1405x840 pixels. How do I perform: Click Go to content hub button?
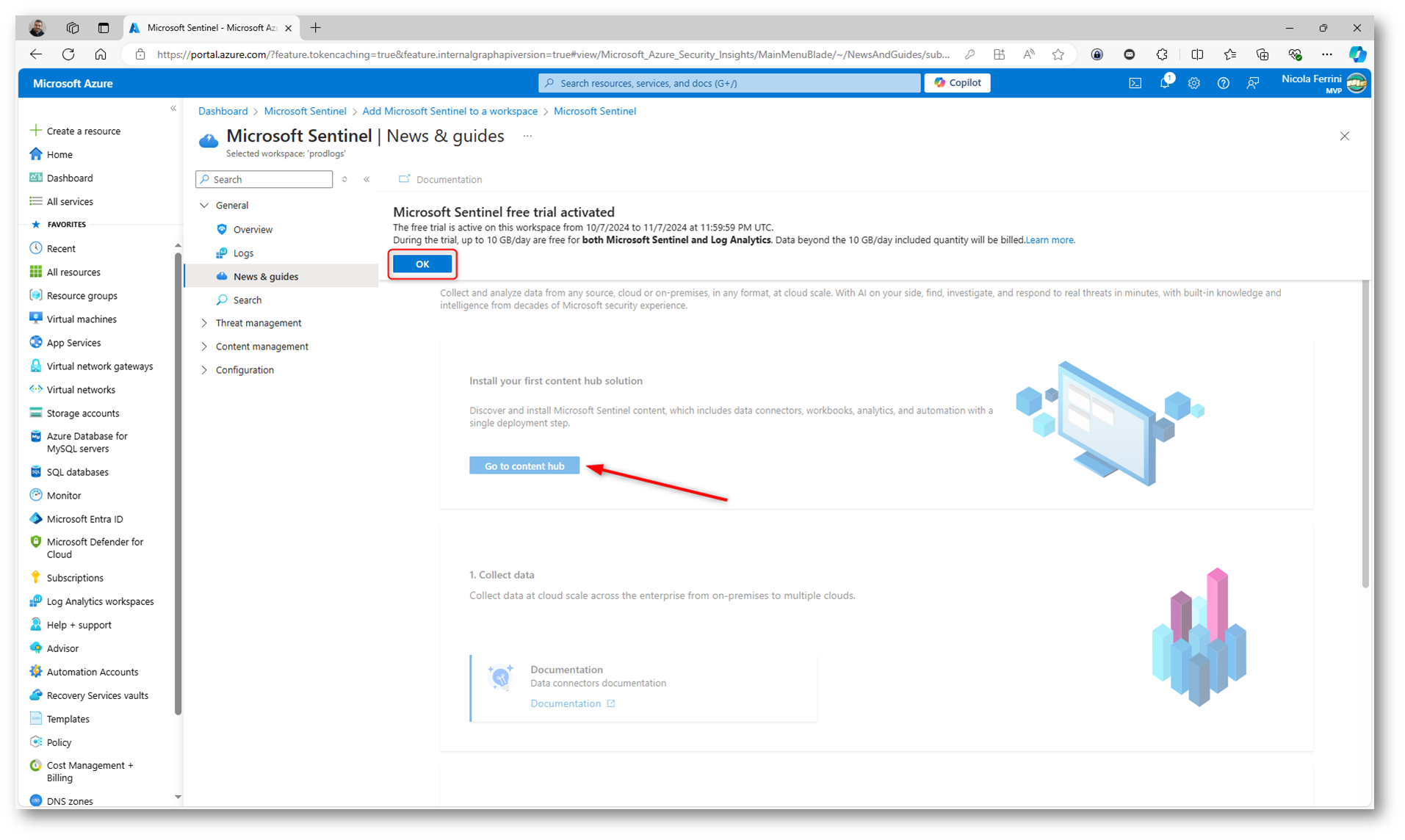click(524, 466)
